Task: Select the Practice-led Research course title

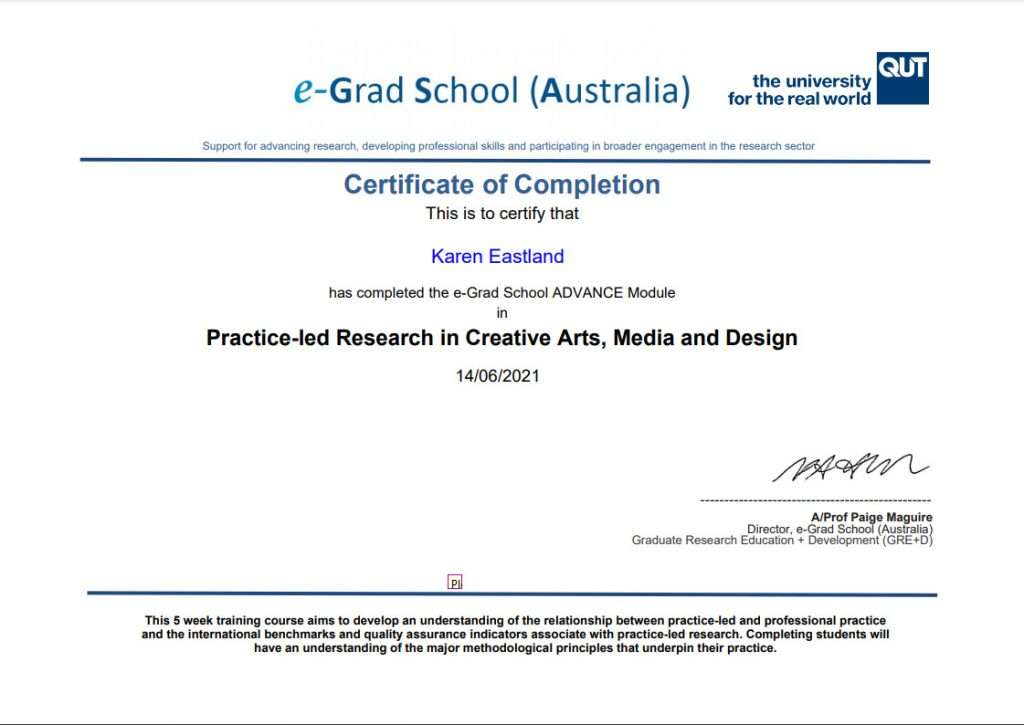Action: click(x=500, y=338)
